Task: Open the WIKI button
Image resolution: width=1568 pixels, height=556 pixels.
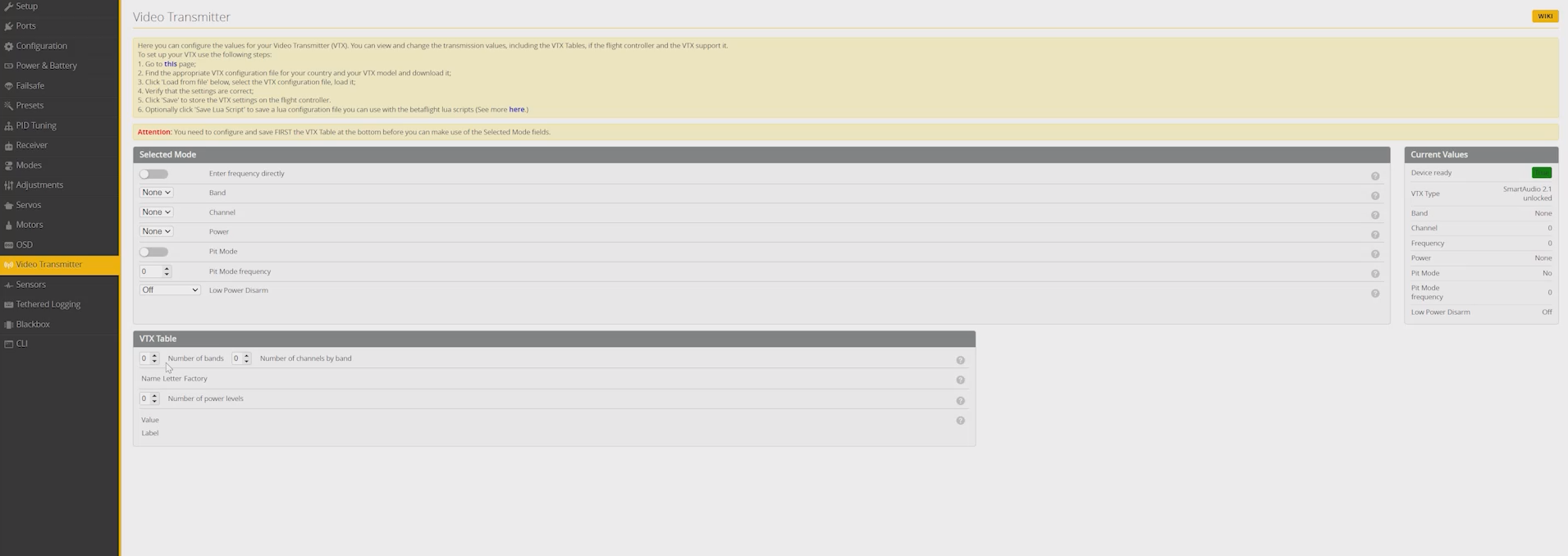Action: click(1544, 16)
